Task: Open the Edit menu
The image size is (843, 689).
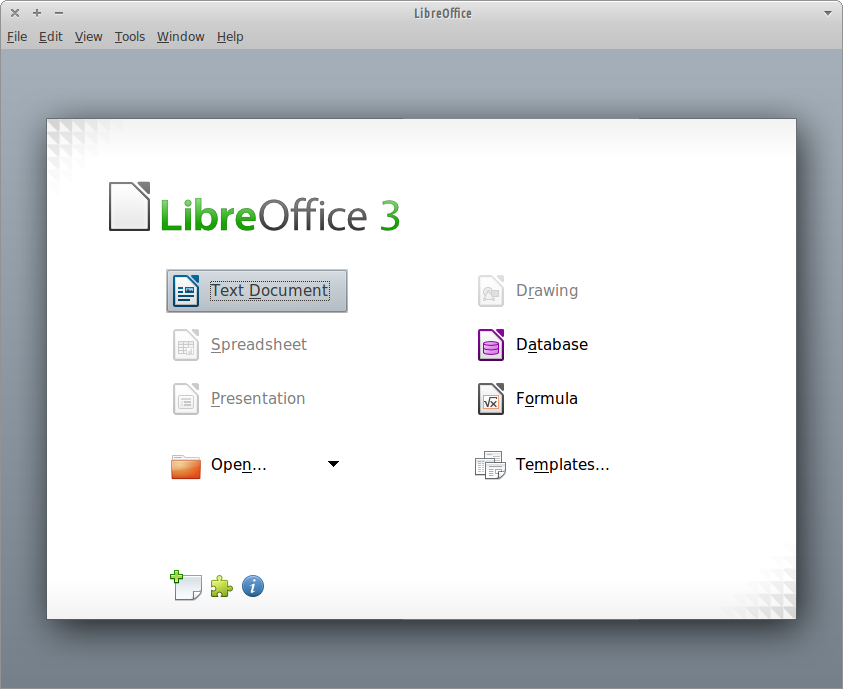Action: coord(51,37)
